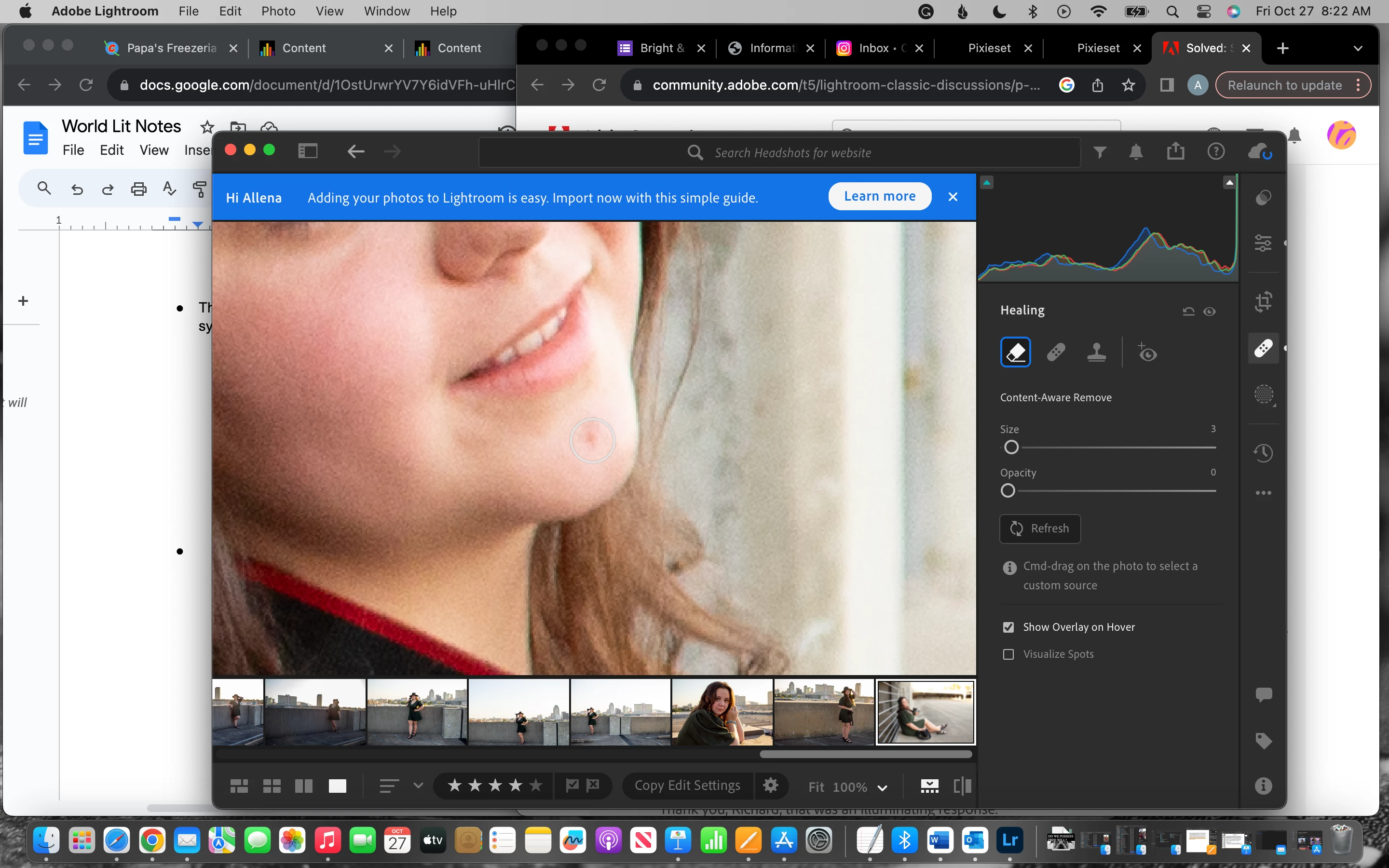Expand the zoom percentage dropdown

pyautogui.click(x=883, y=787)
